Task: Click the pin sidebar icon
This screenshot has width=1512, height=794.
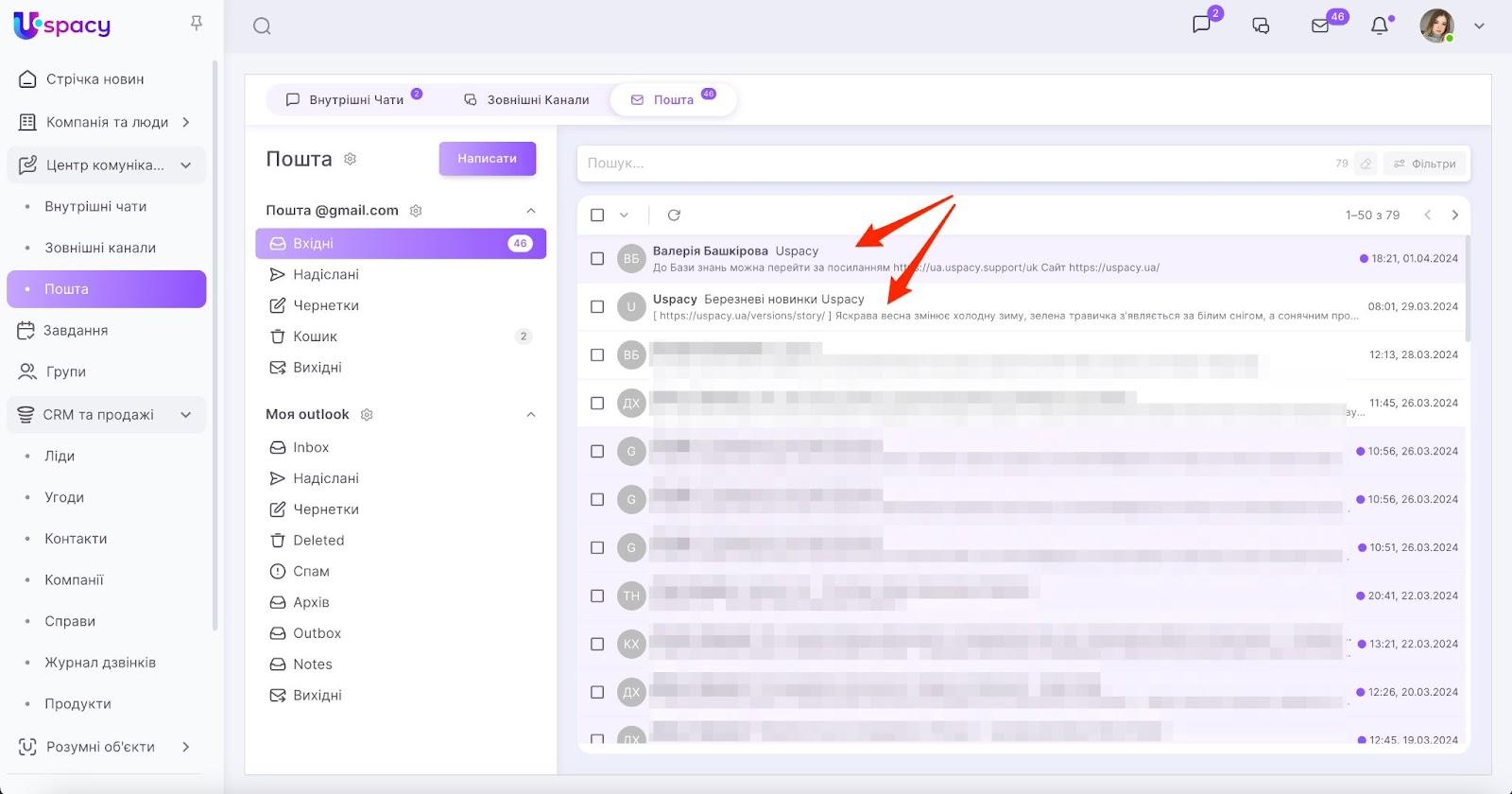Action: [x=197, y=23]
